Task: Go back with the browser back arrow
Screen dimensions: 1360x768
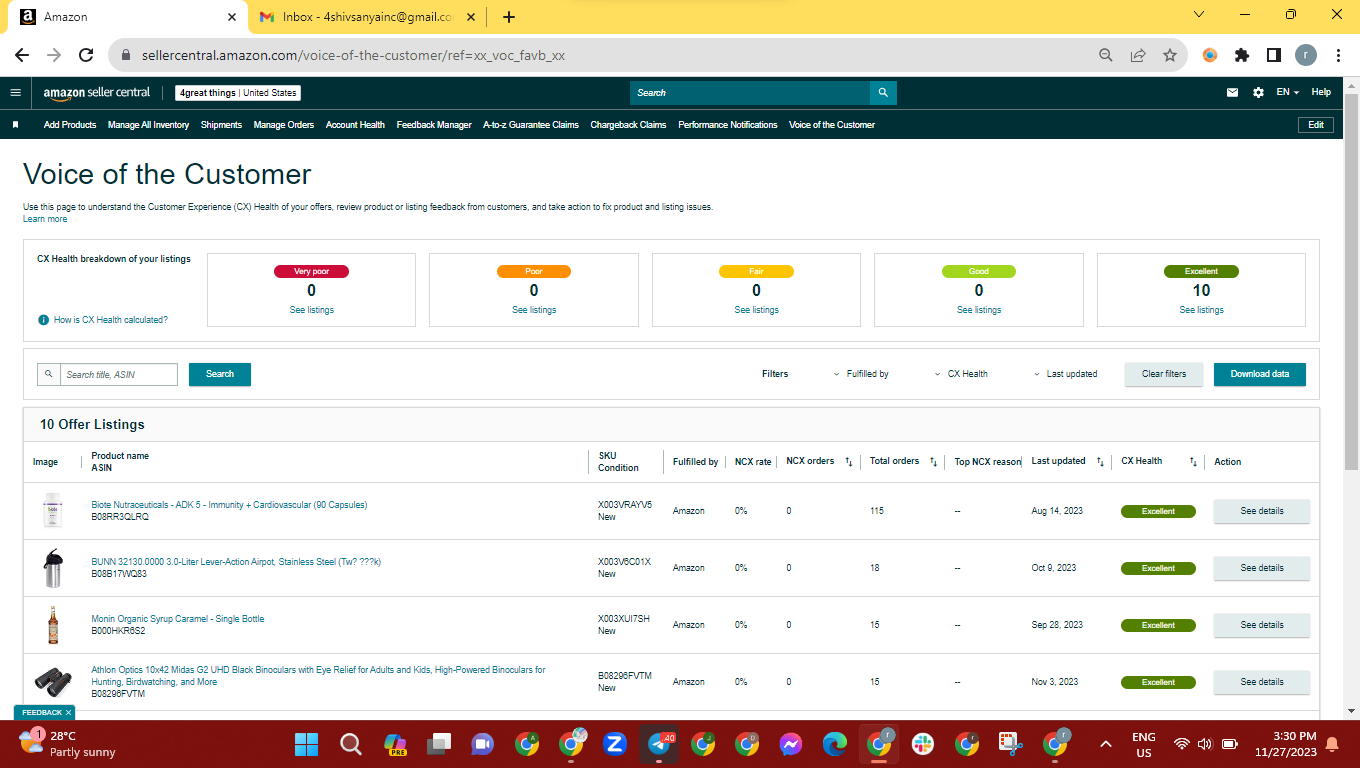Action: [22, 56]
